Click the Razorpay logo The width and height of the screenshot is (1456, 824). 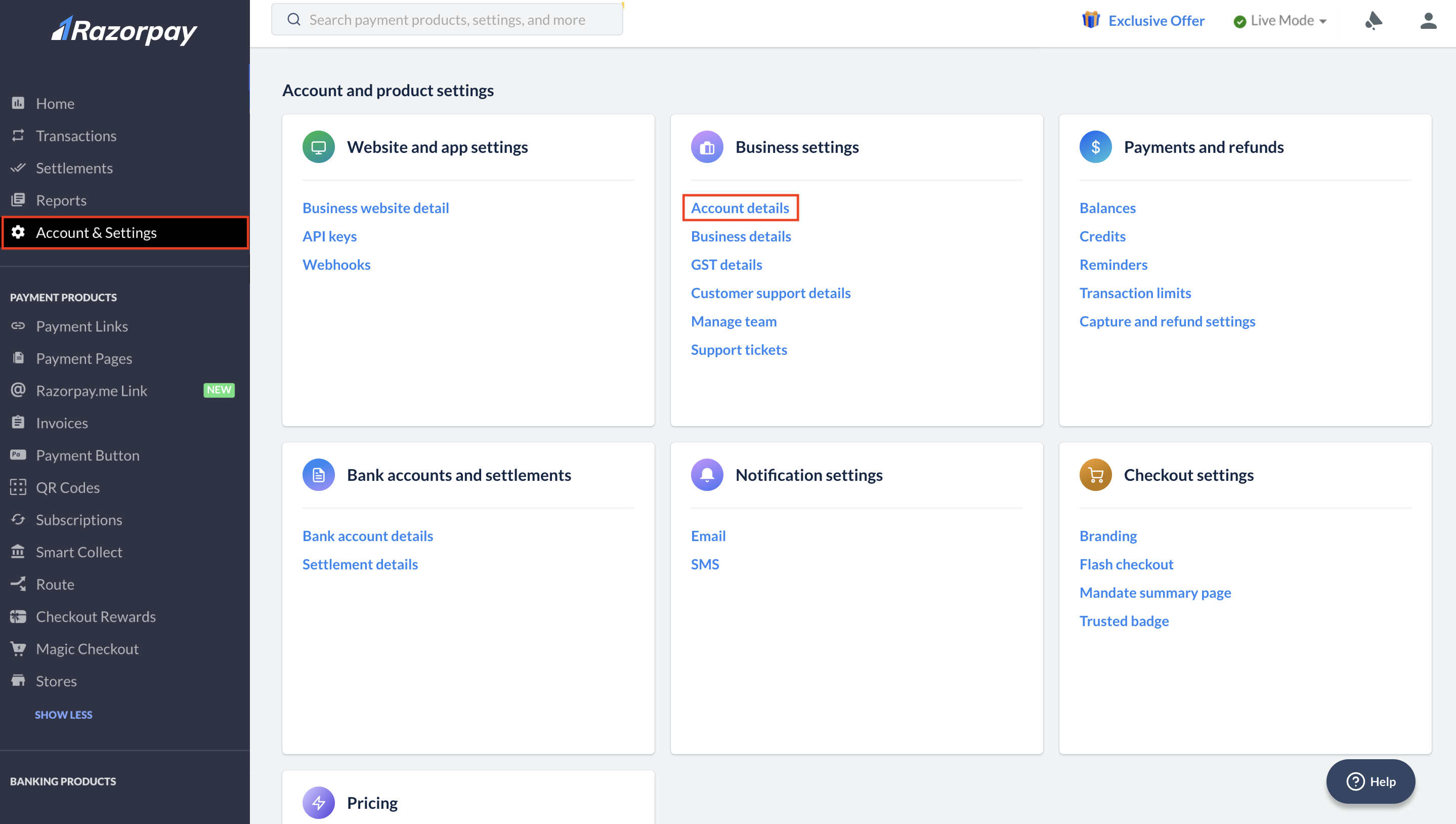(x=124, y=30)
